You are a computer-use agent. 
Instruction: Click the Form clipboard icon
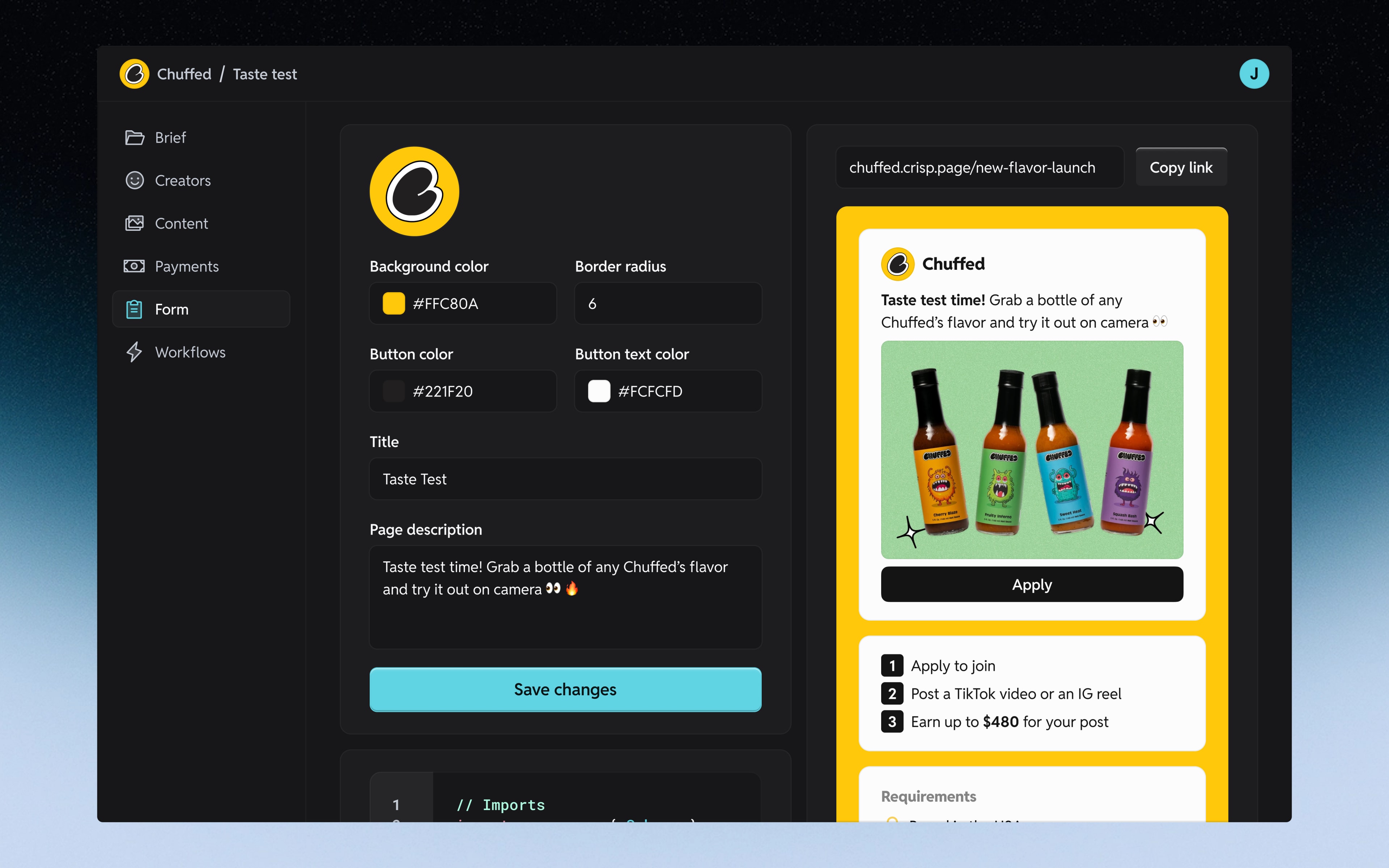(x=134, y=310)
